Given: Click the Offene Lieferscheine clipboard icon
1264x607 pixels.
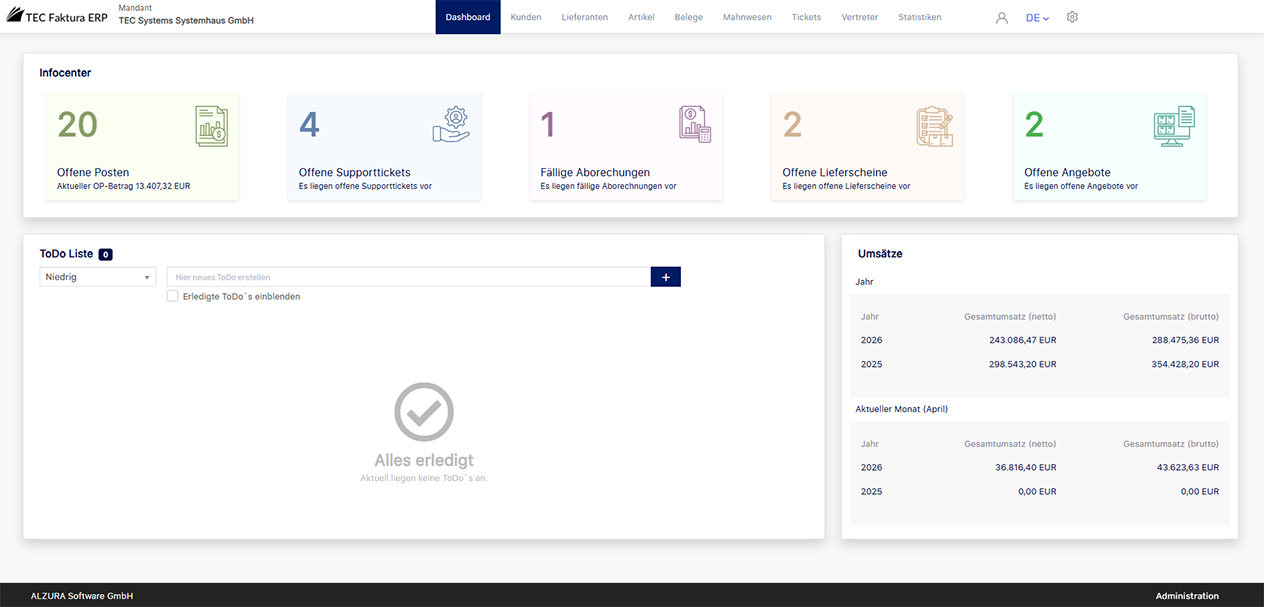Looking at the screenshot, I should pyautogui.click(x=935, y=126).
